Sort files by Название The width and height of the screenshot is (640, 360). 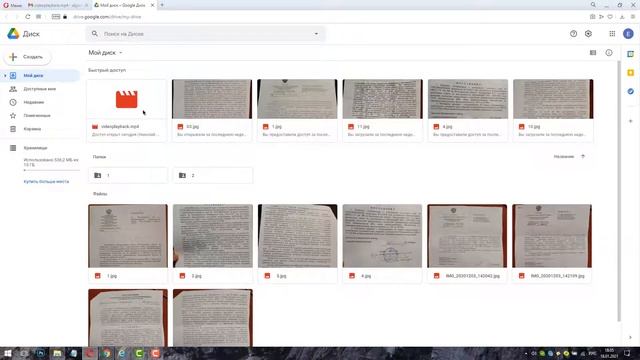point(564,156)
